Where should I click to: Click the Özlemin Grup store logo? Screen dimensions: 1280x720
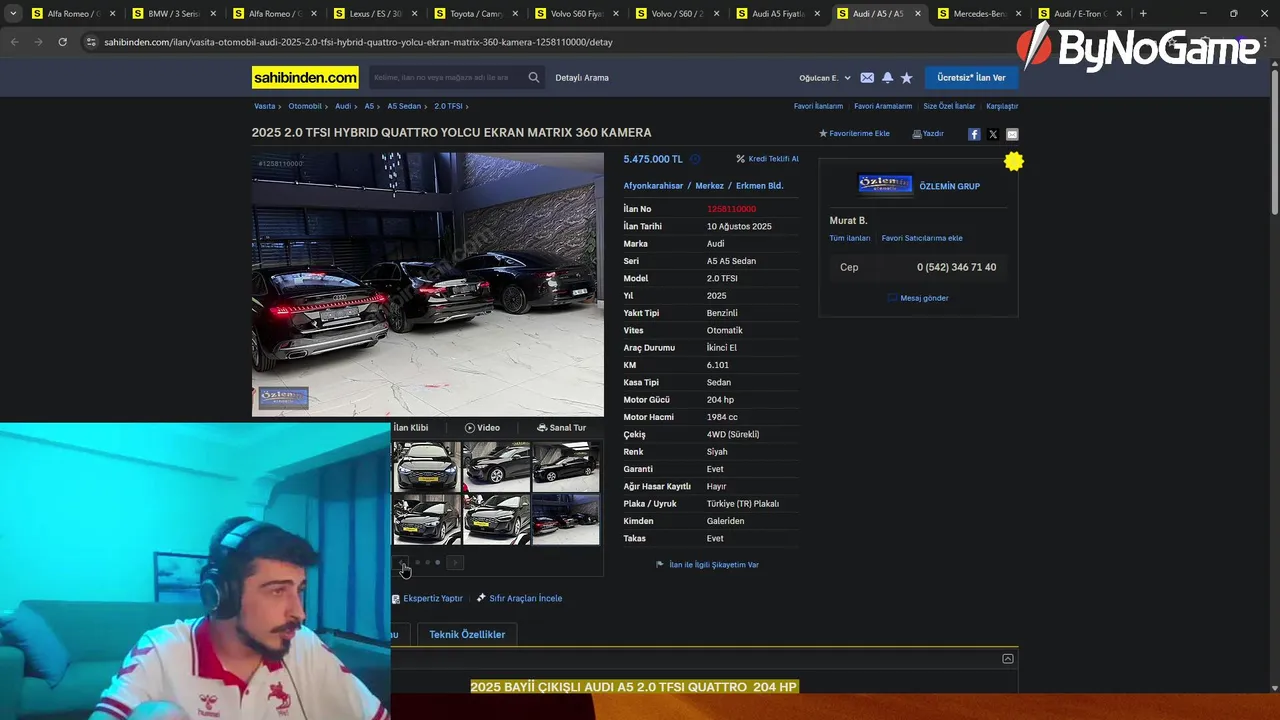pos(885,185)
